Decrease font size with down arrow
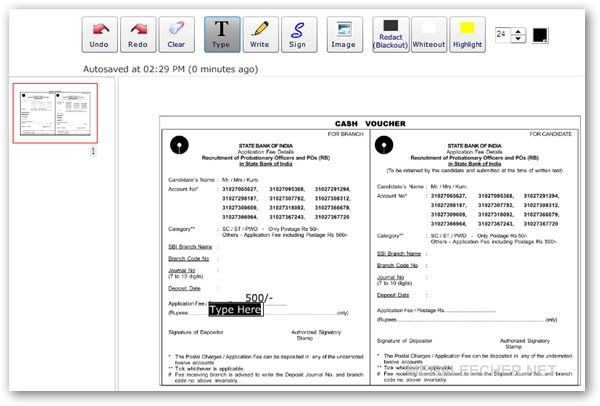This screenshot has width=600, height=406. (518, 39)
